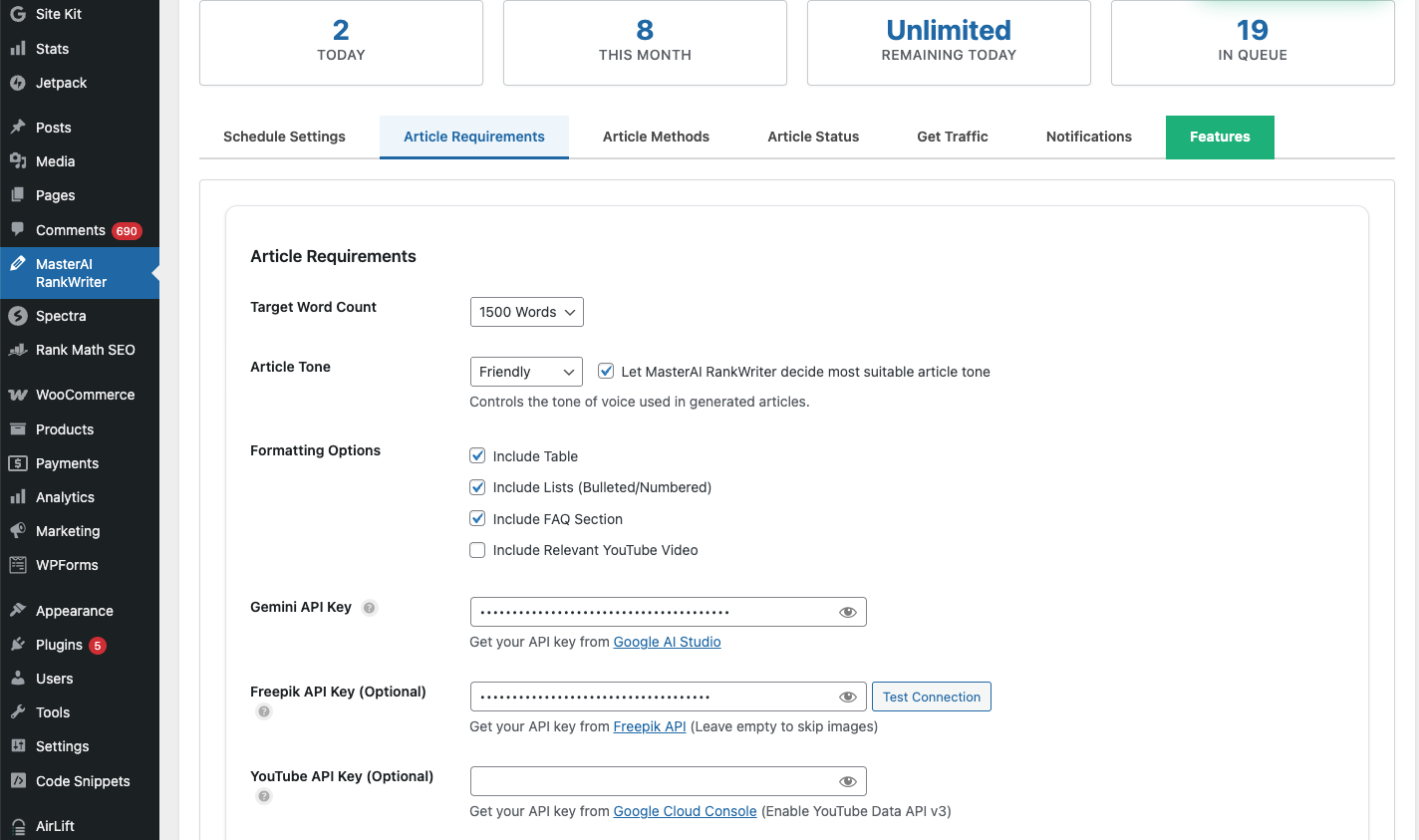Viewport: 1419px width, 840px height.
Task: Click the MasterAI RankWriter pencil icon
Action: (18, 264)
